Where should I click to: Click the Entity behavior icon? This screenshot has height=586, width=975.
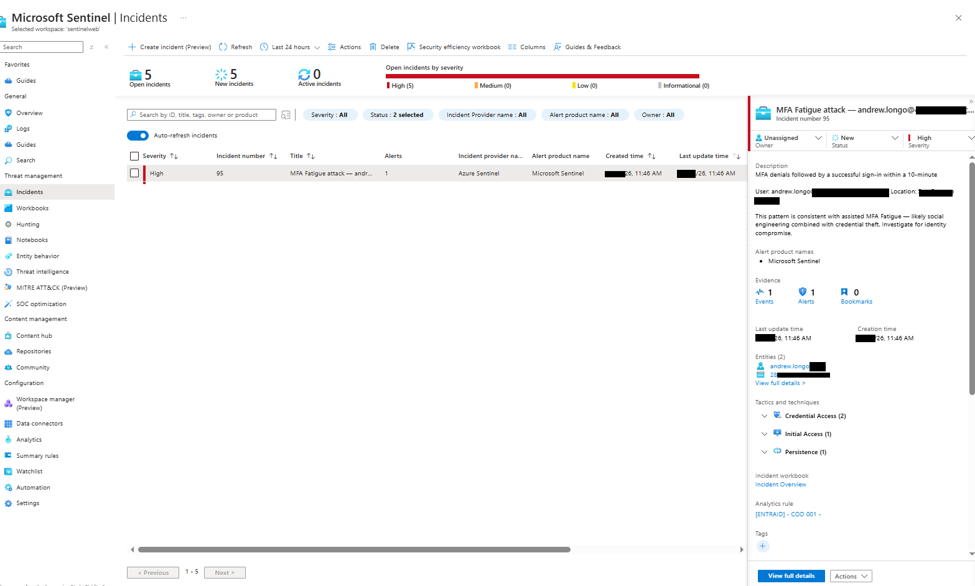pos(8,256)
